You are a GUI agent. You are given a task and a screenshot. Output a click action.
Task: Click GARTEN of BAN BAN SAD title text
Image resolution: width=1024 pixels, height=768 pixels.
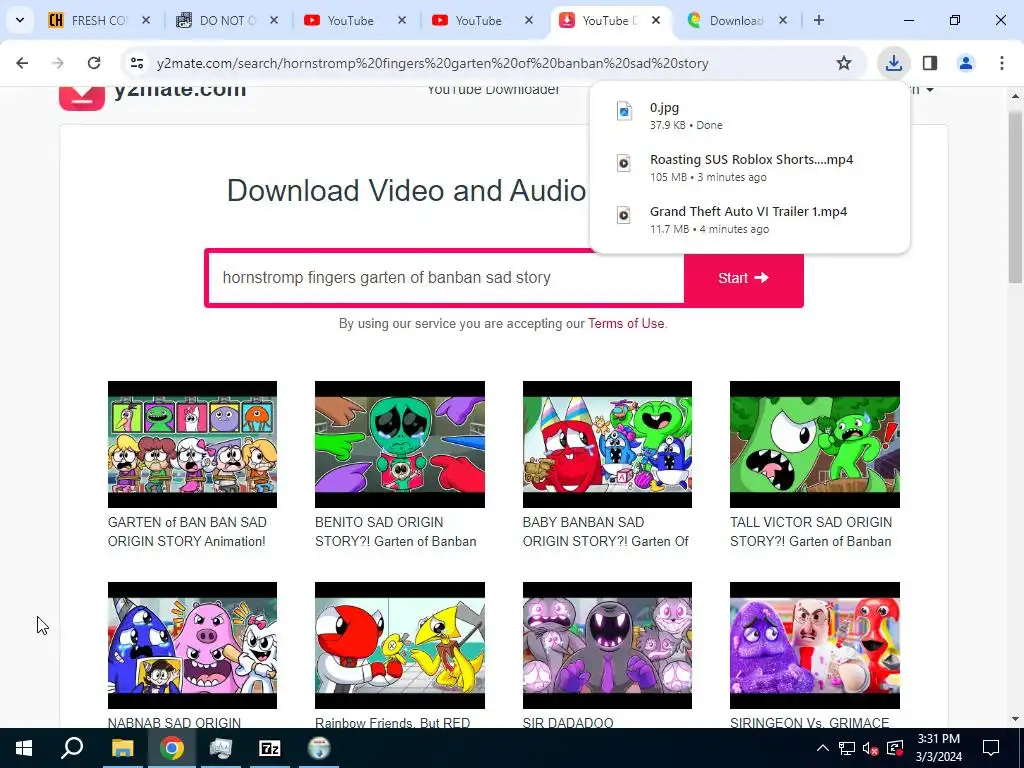pos(187,532)
